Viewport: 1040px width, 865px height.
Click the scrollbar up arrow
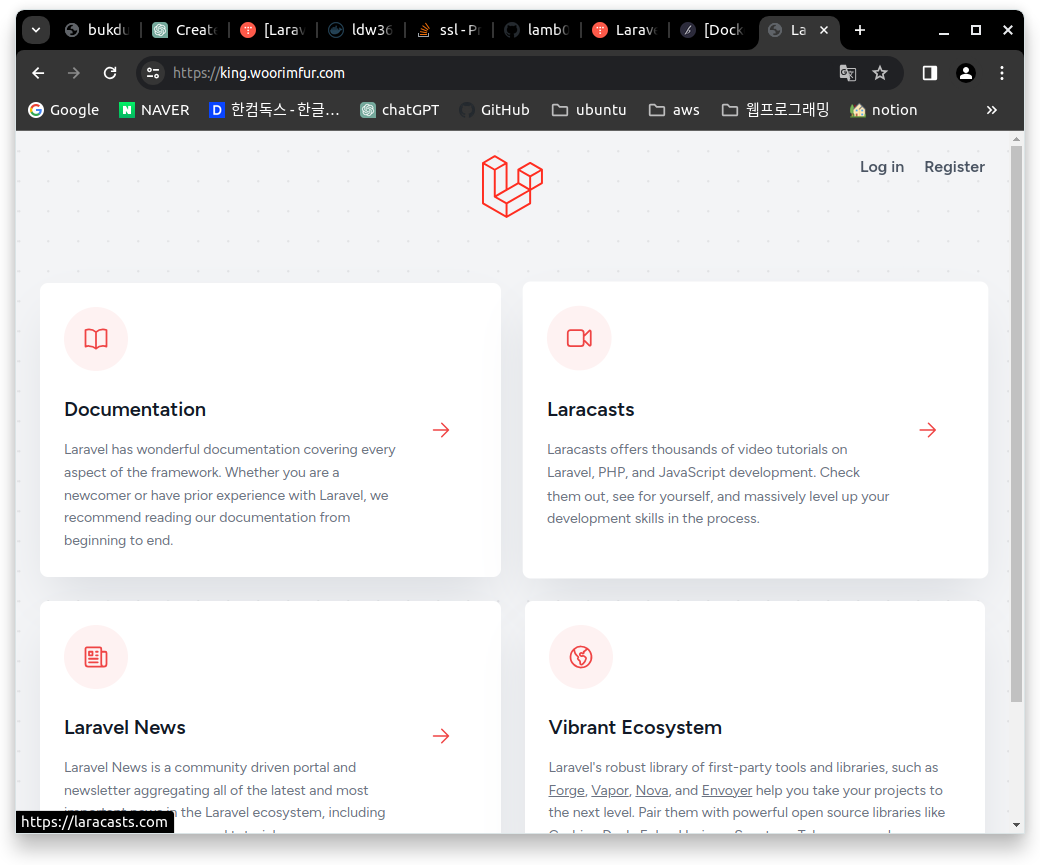point(1016,139)
